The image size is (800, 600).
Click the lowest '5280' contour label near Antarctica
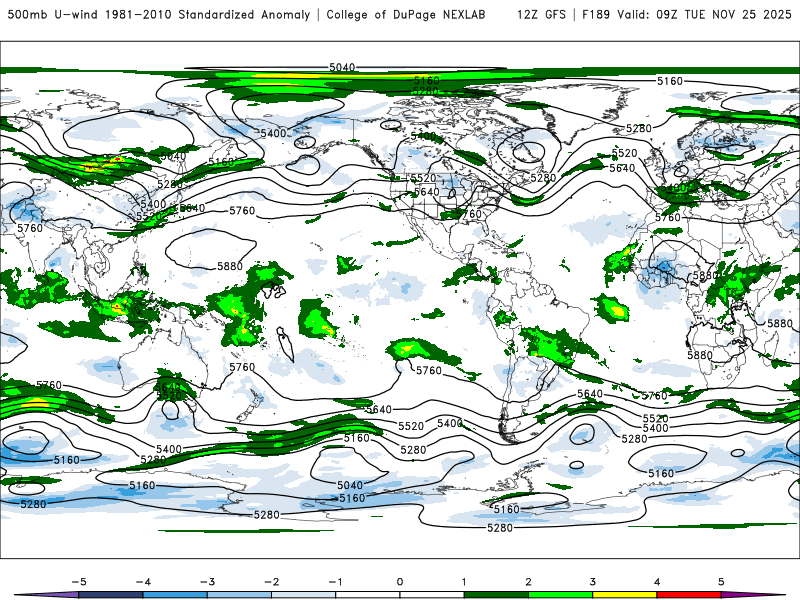[500, 528]
